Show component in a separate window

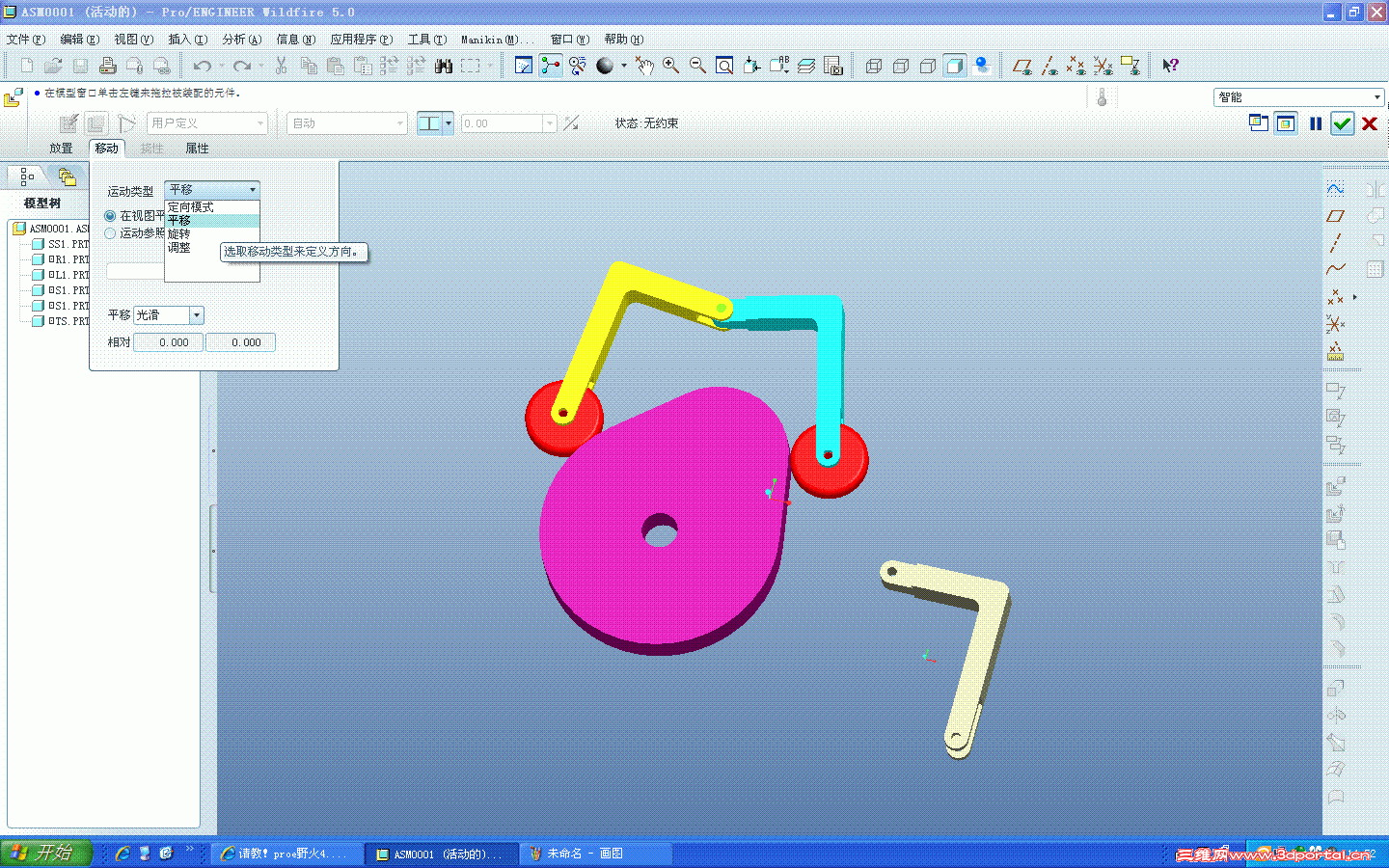[x=1258, y=122]
